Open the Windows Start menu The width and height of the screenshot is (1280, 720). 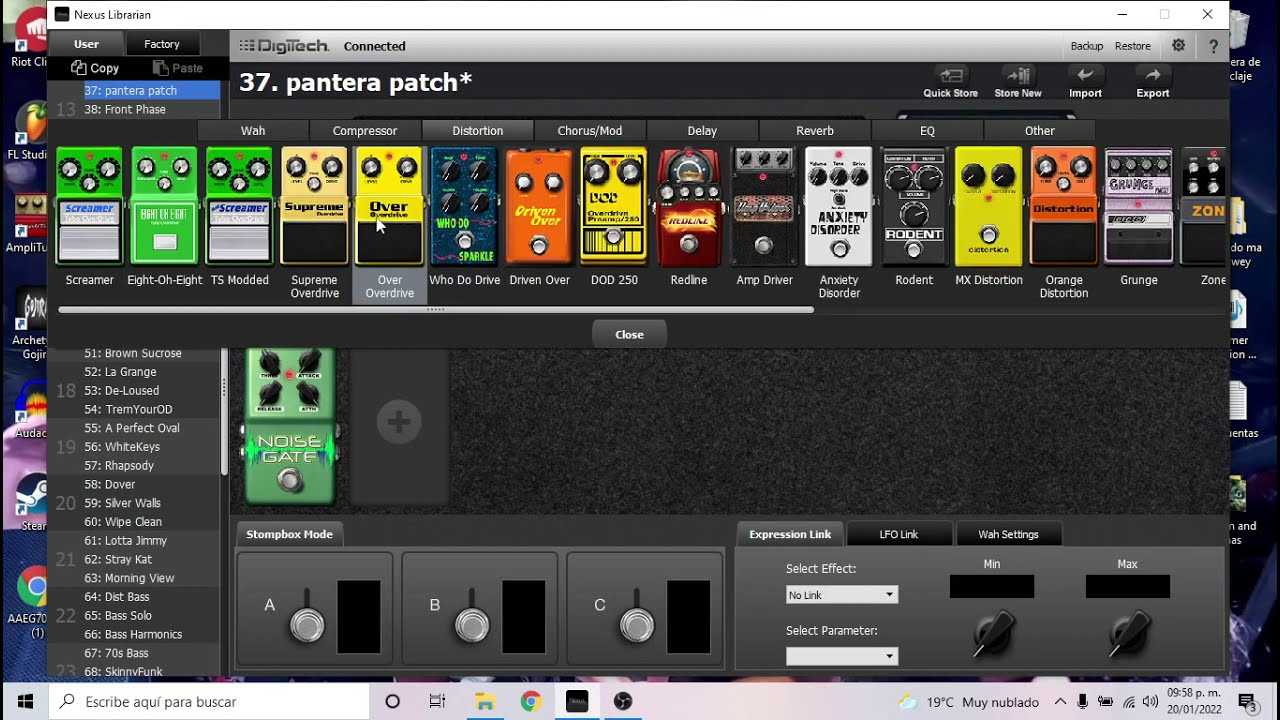pos(24,701)
